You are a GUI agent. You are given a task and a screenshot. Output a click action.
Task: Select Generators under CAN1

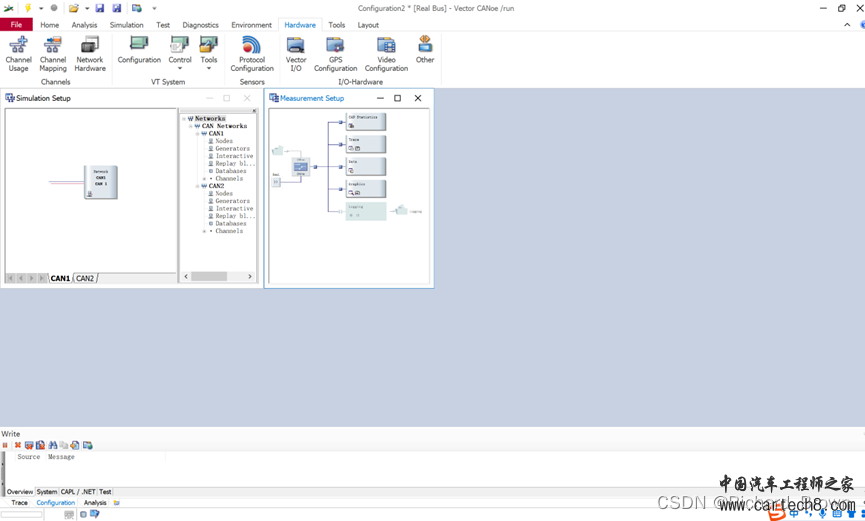[232, 148]
